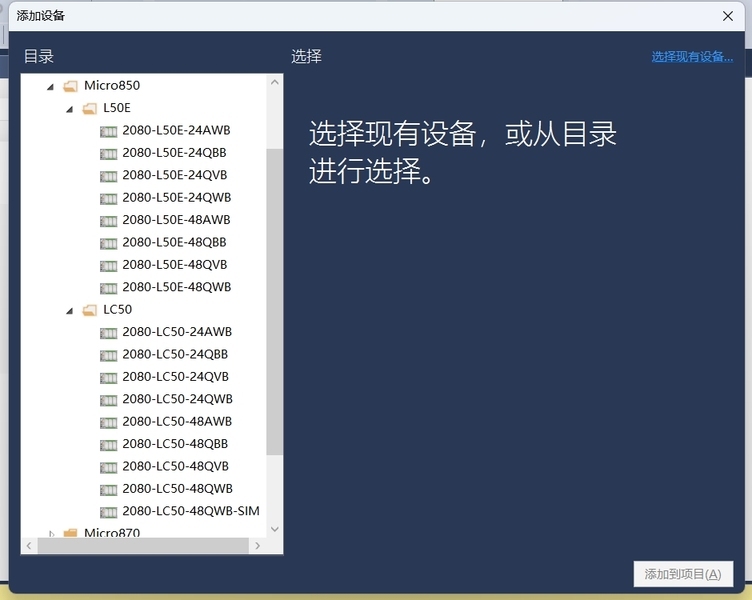The height and width of the screenshot is (600, 752).
Task: Collapse the LC50 subfolder
Action: pos(70,311)
